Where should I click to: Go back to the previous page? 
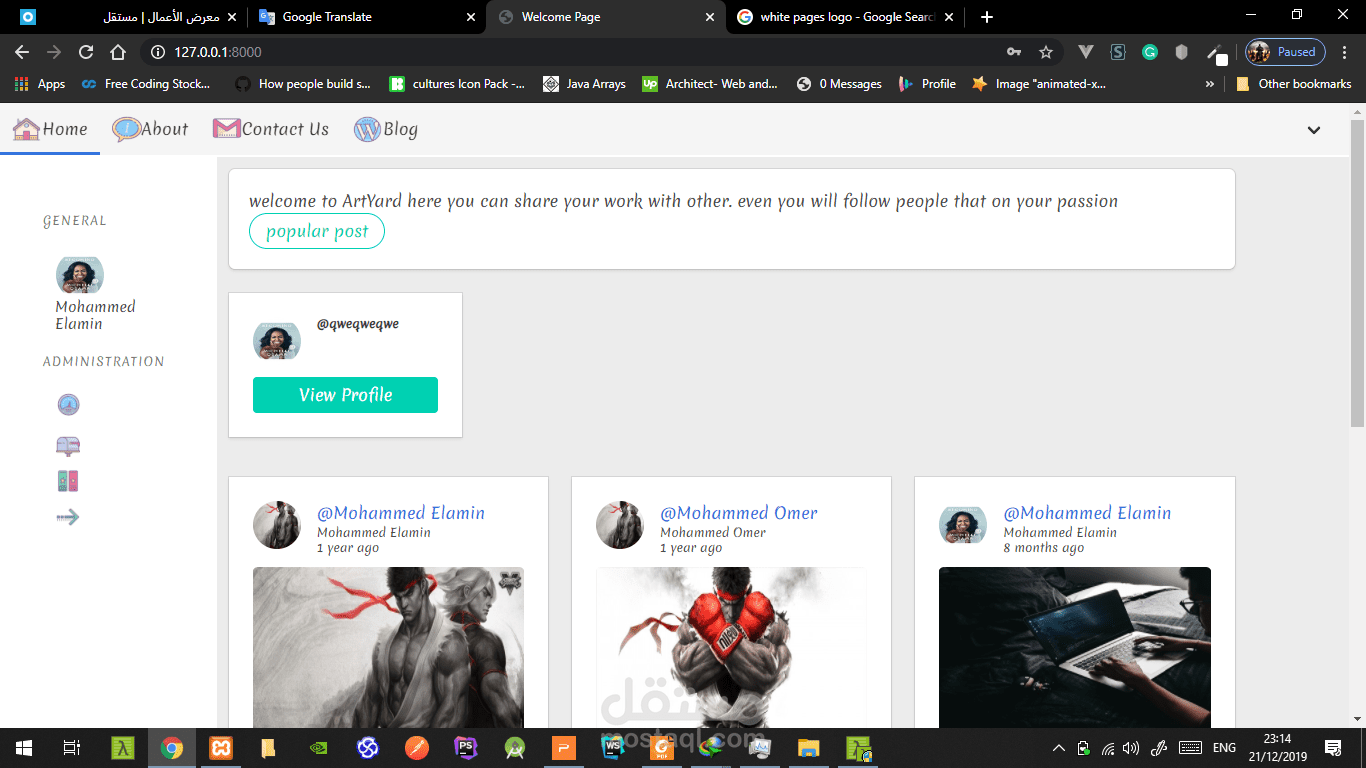pos(22,52)
